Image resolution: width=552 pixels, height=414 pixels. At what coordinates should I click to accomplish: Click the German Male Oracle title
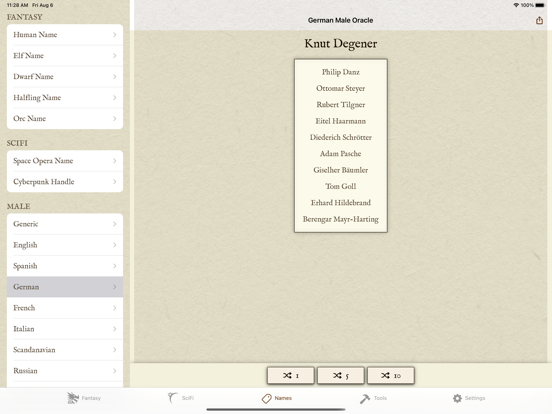tap(340, 20)
